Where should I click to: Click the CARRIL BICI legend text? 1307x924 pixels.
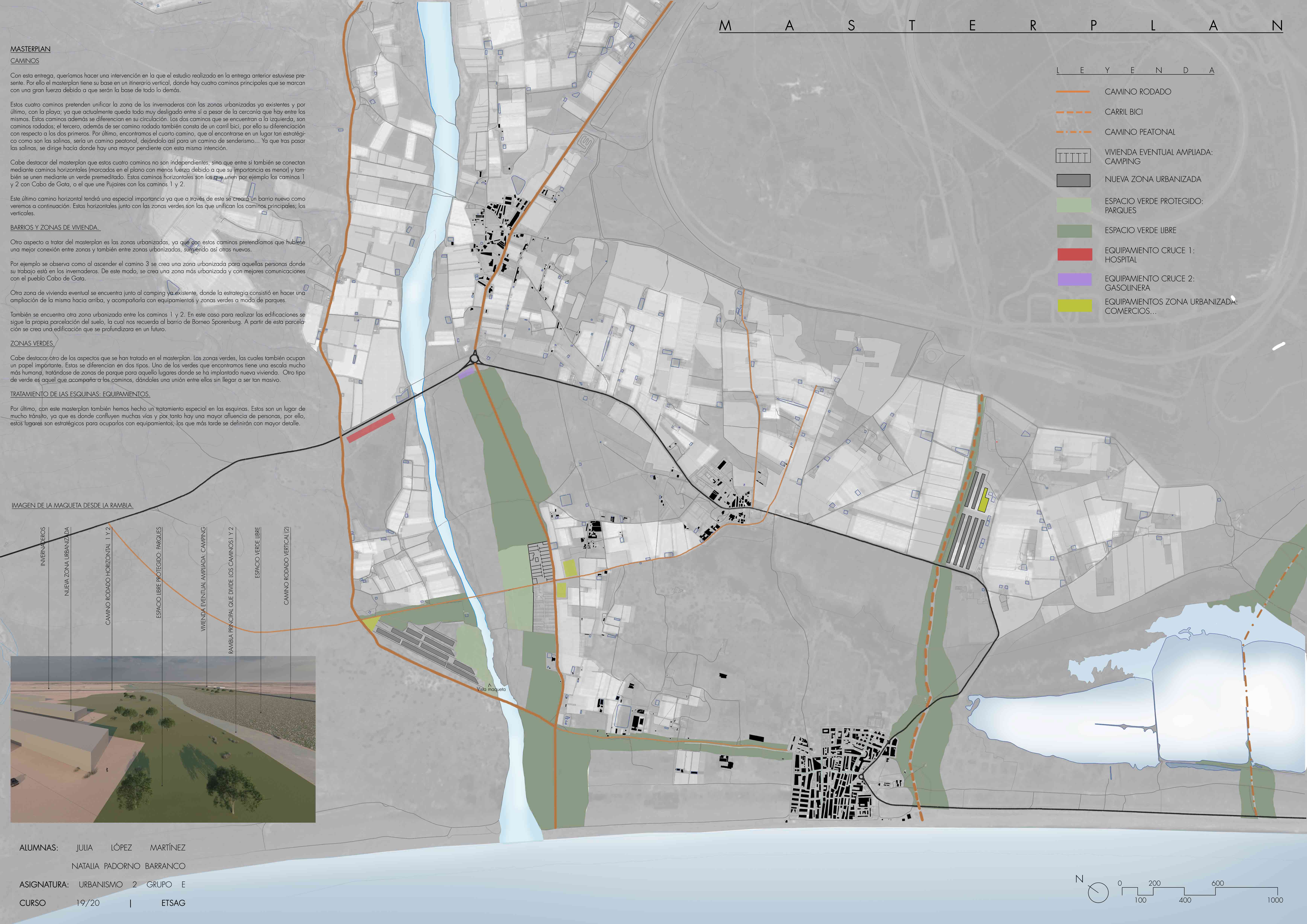pos(1124,112)
